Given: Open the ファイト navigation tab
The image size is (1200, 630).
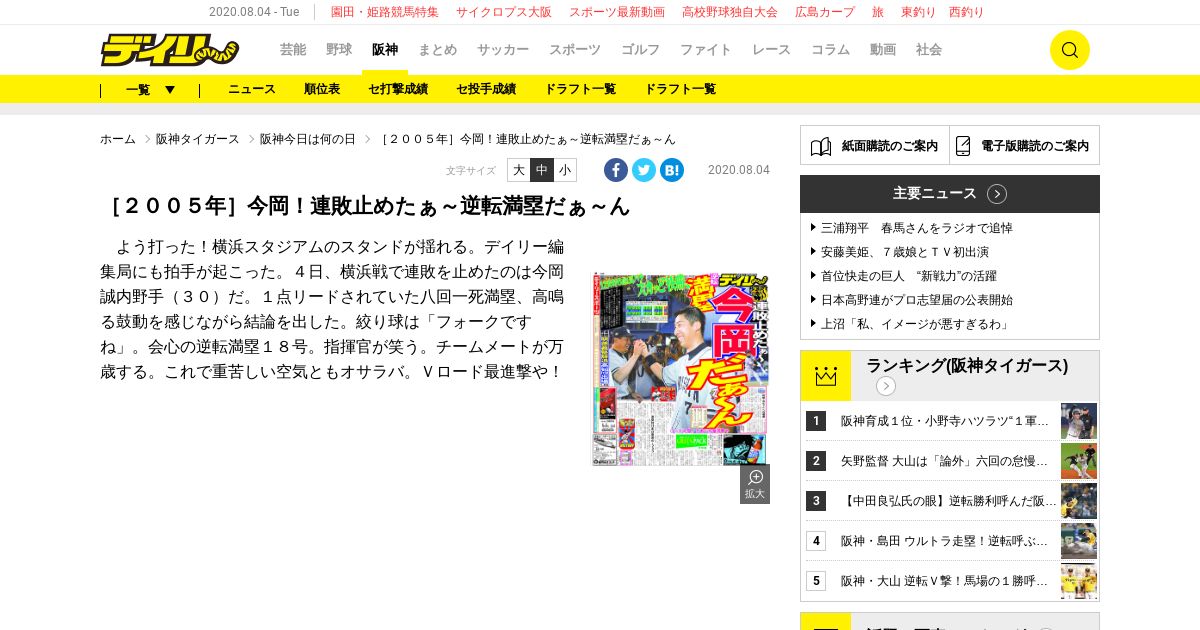Looking at the screenshot, I should pyautogui.click(x=706, y=50).
